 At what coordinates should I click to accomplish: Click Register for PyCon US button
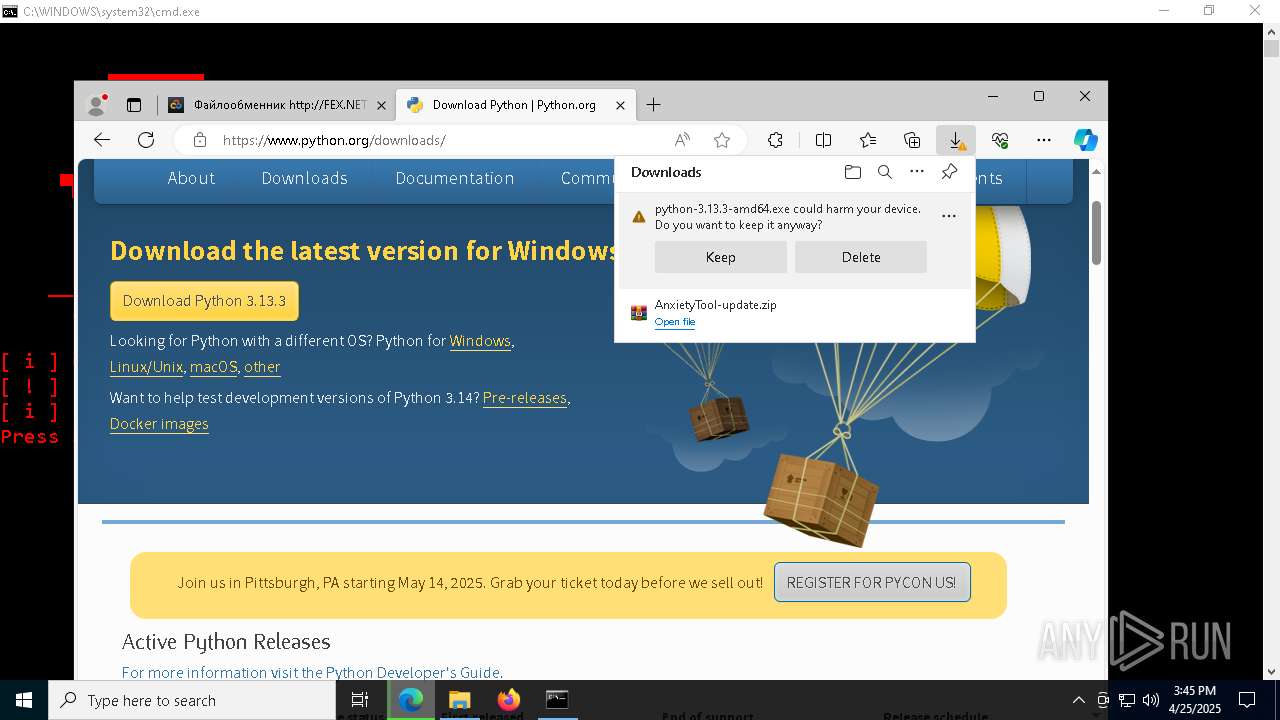click(871, 582)
